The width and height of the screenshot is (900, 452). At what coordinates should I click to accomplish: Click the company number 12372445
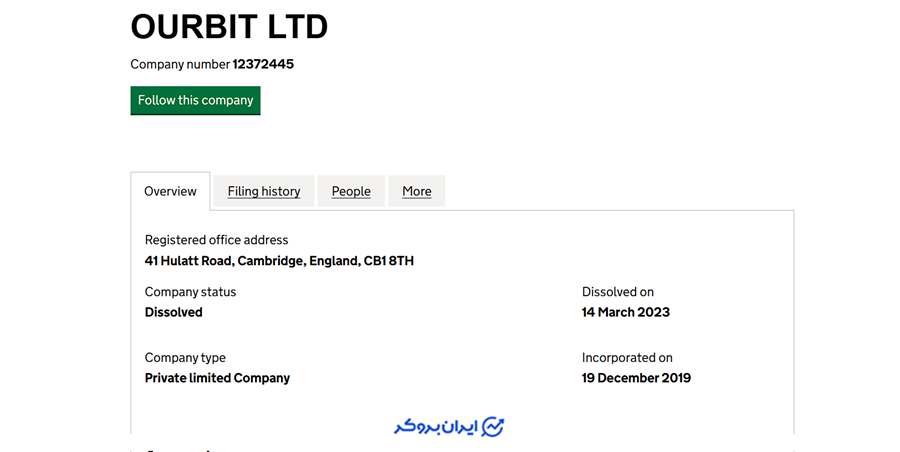[263, 64]
